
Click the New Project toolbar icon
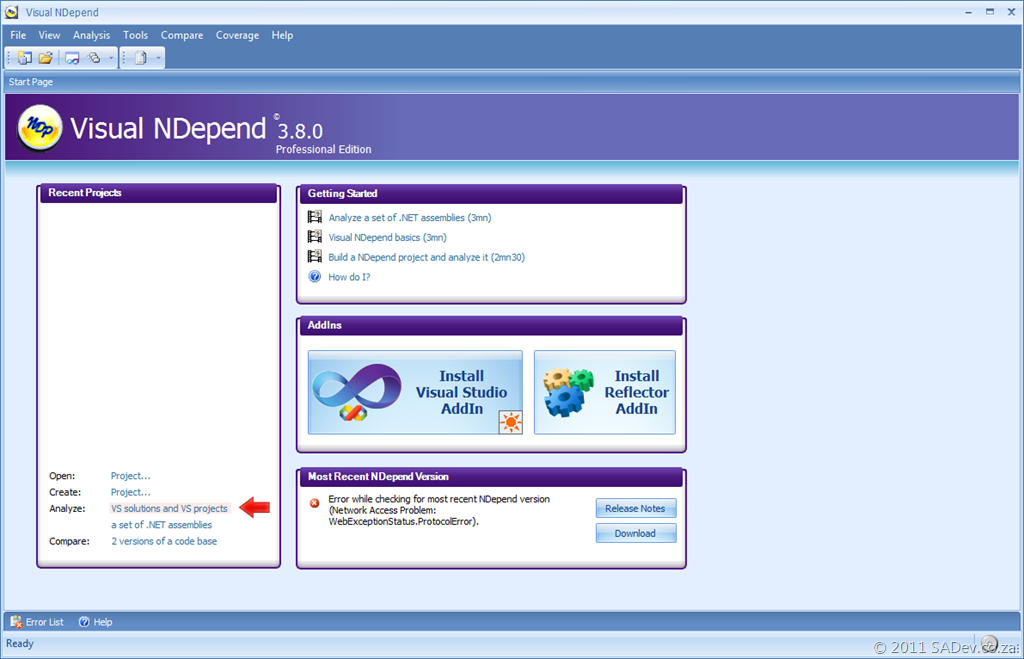[x=25, y=58]
